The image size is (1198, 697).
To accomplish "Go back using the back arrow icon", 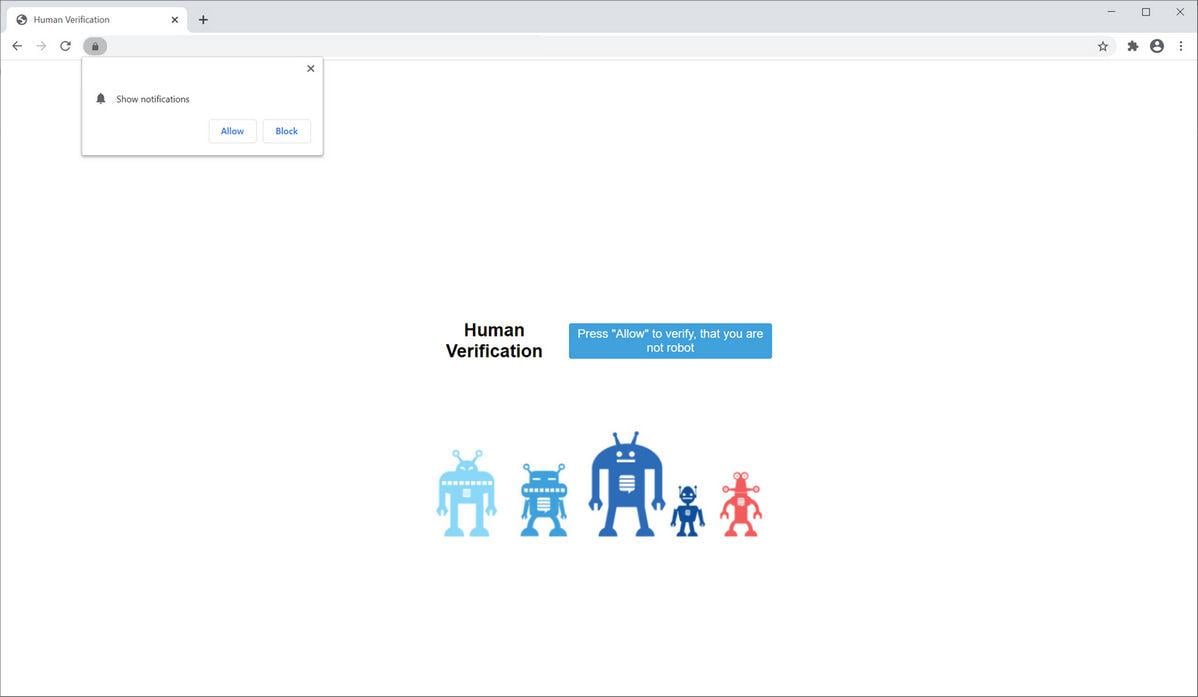I will pos(17,45).
